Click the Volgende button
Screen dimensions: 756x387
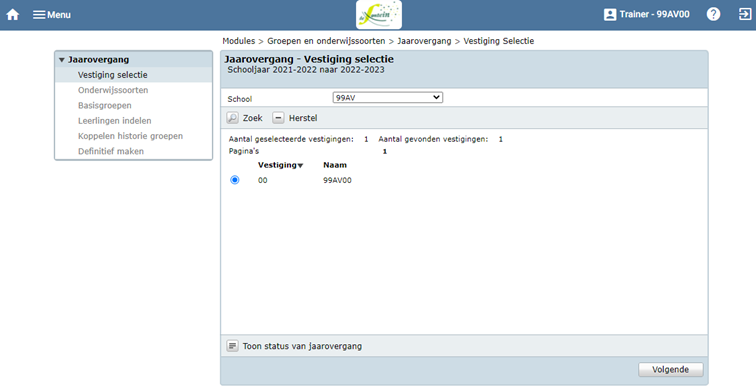click(671, 370)
